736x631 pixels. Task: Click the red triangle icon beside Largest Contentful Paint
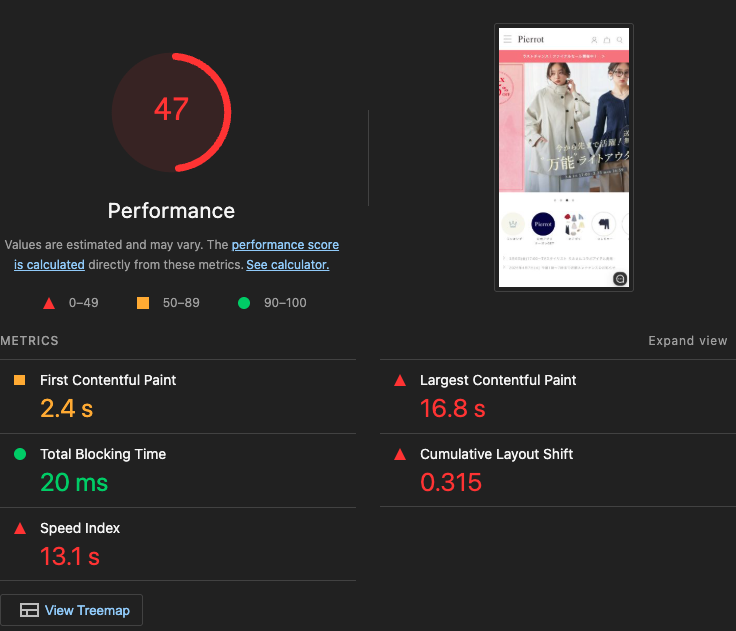coord(400,380)
